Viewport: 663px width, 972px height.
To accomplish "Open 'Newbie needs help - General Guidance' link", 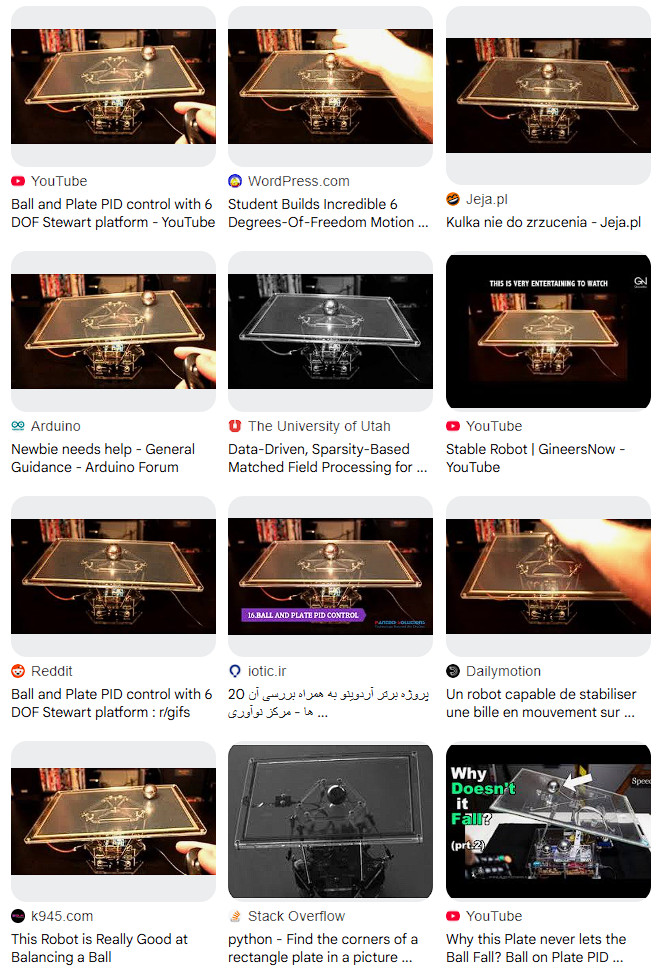I will tap(103, 458).
